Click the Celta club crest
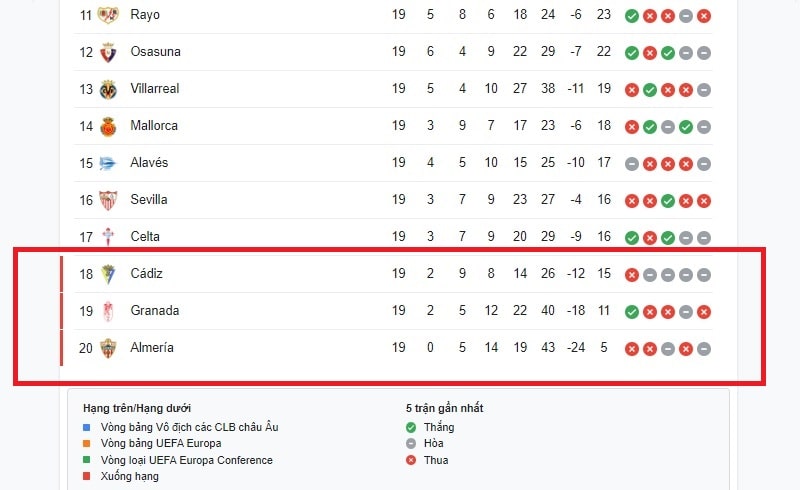800x490 pixels. point(108,237)
